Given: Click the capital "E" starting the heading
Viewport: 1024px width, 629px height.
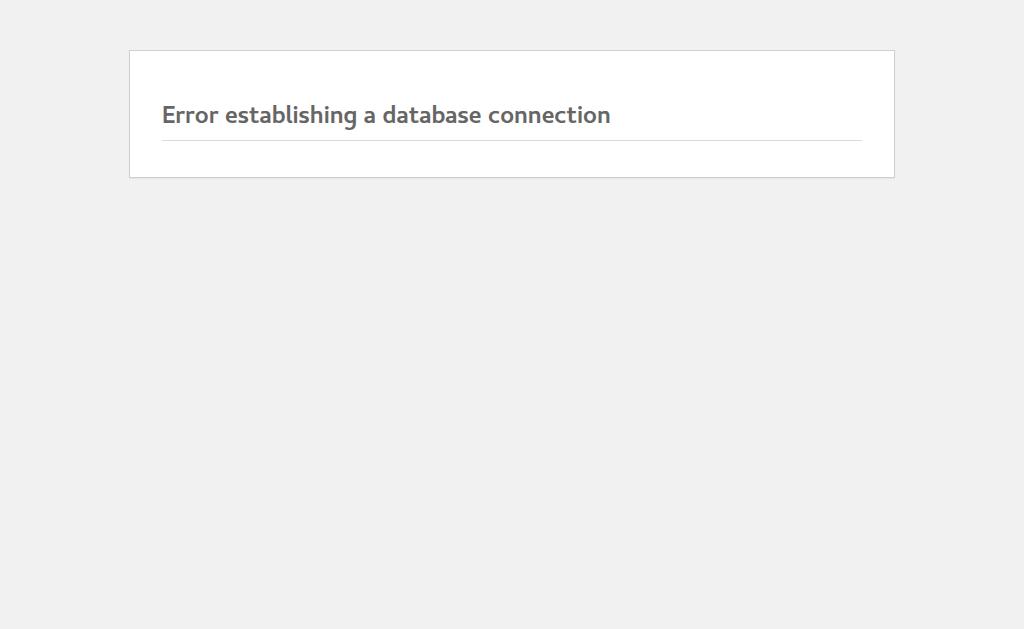Looking at the screenshot, I should point(169,115).
